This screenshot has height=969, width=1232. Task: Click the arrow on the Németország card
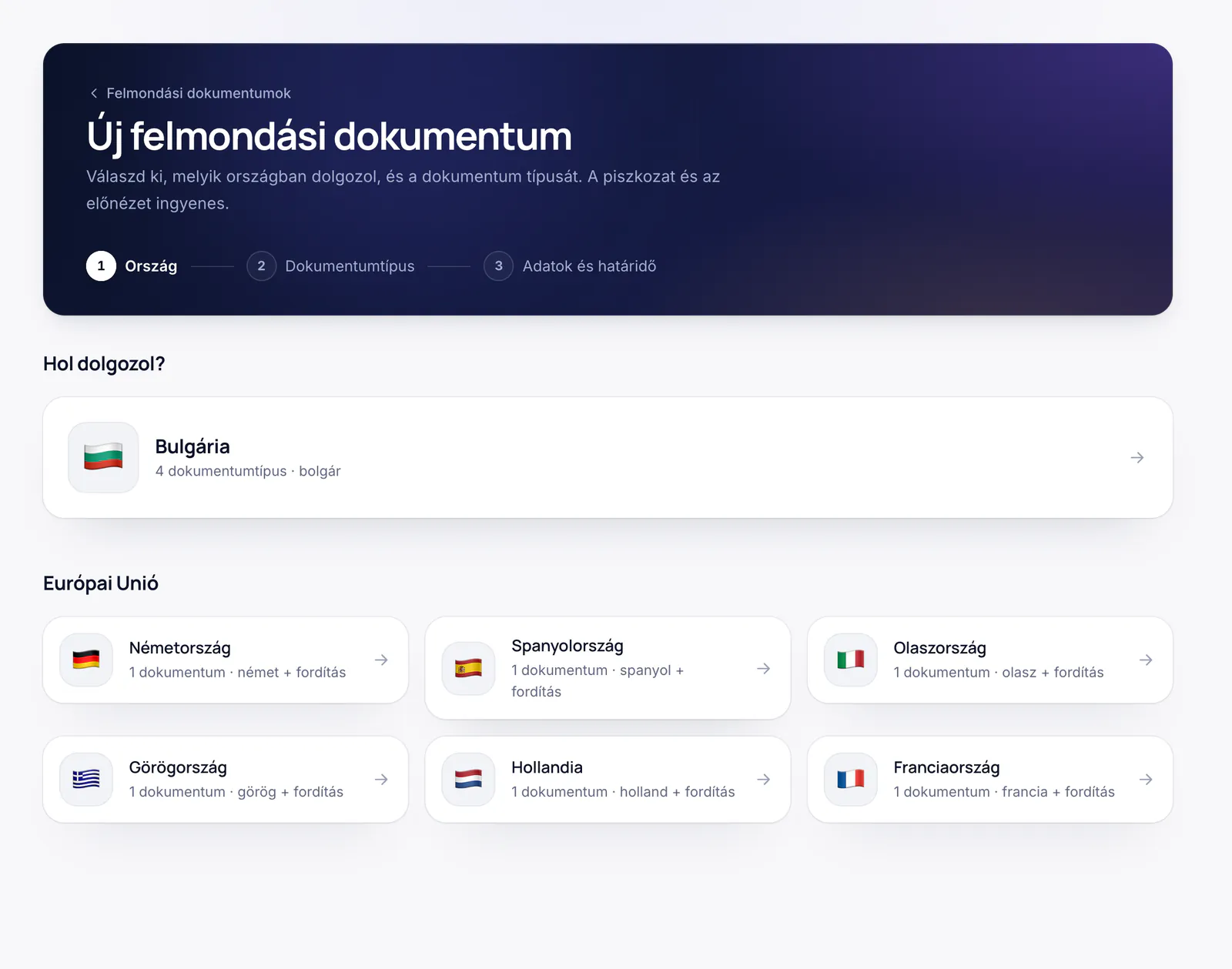[381, 660]
